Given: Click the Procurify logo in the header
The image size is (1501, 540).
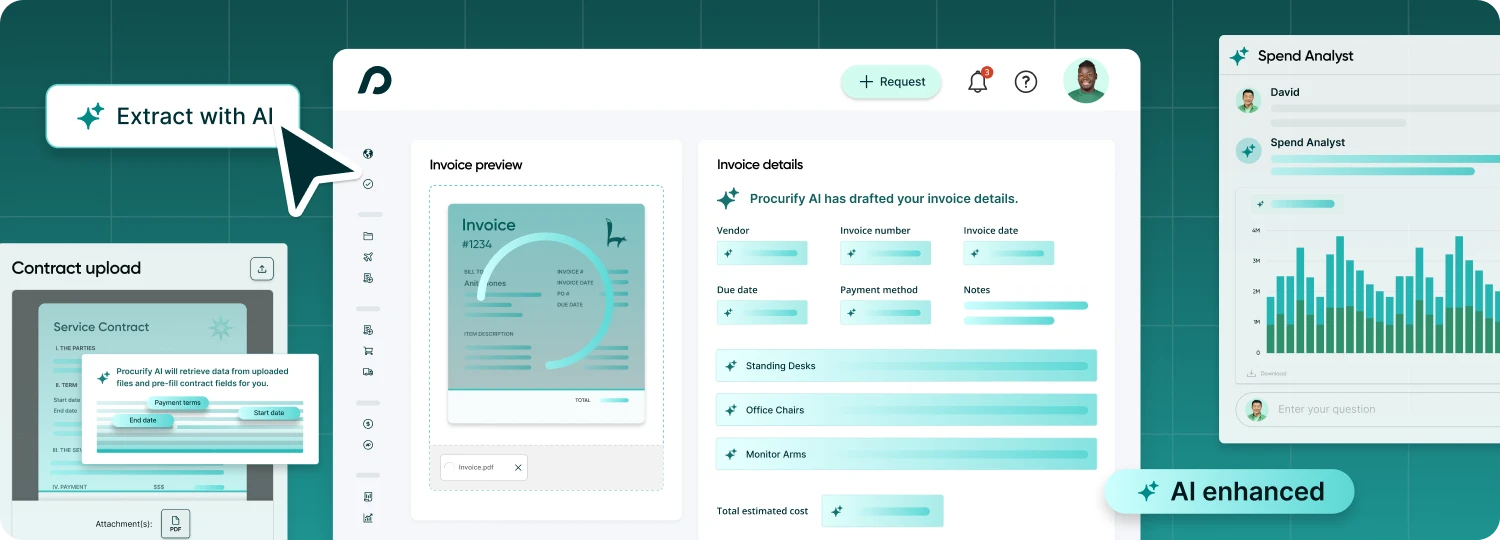Looking at the screenshot, I should (375, 81).
